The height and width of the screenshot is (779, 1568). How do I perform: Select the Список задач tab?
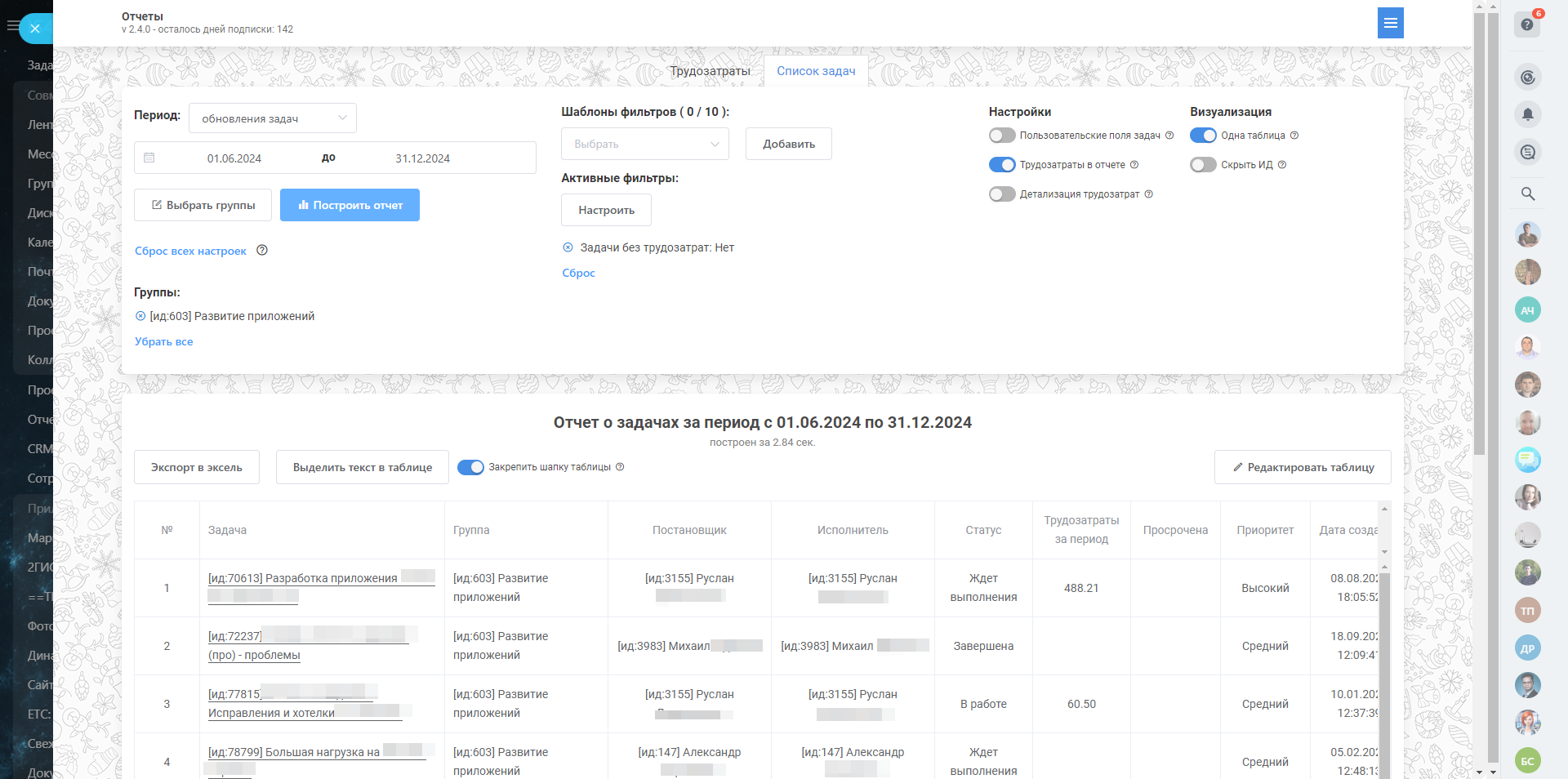click(817, 71)
